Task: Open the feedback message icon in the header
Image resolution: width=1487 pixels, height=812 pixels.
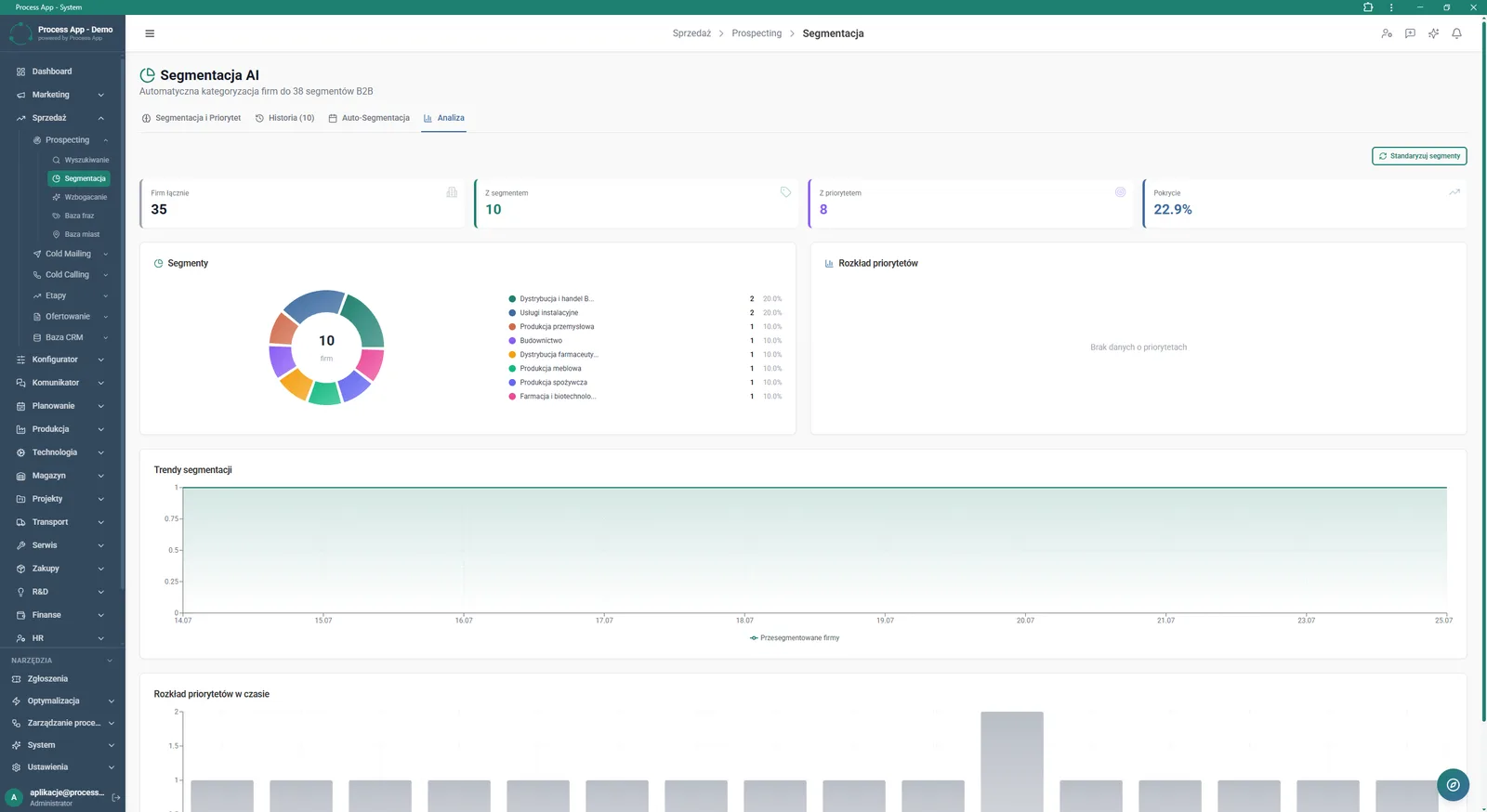Action: (1410, 33)
